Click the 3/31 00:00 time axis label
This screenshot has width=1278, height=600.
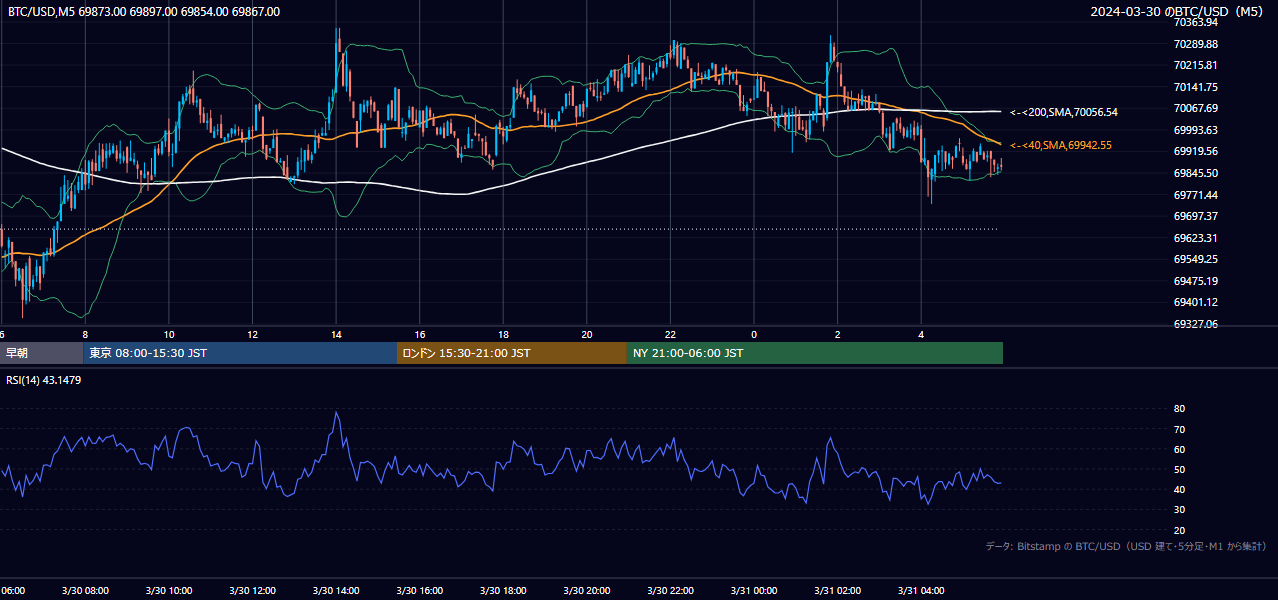click(754, 591)
